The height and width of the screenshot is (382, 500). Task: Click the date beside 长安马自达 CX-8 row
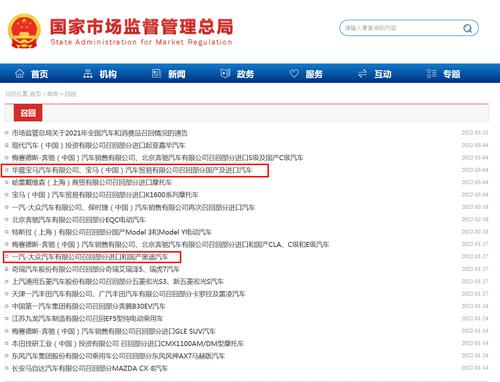pyautogui.click(x=475, y=368)
